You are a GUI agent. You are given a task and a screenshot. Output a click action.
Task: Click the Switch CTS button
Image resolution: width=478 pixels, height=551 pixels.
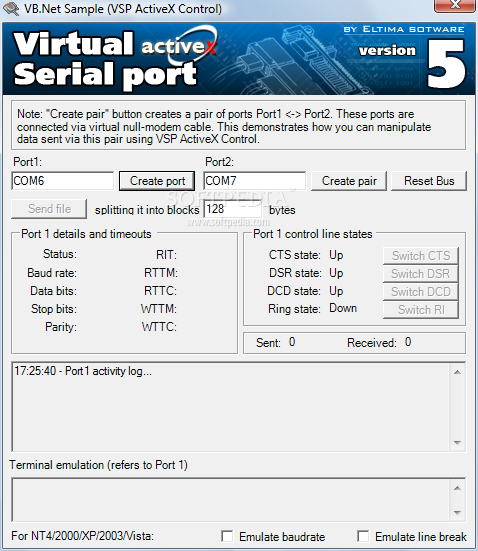pyautogui.click(x=421, y=255)
